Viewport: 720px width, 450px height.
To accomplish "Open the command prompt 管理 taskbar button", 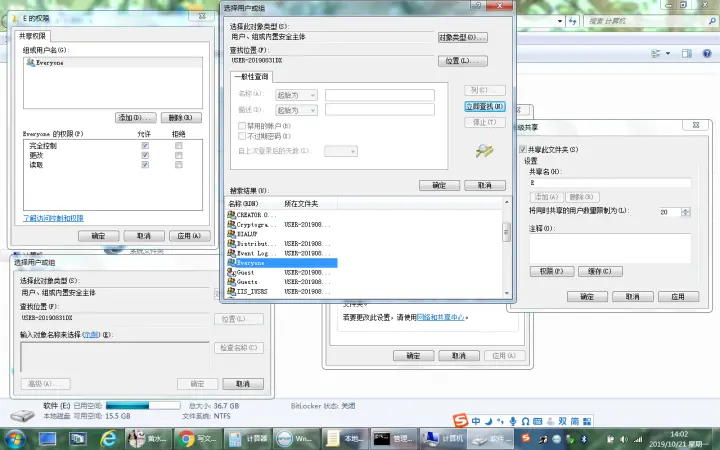I will [393, 439].
